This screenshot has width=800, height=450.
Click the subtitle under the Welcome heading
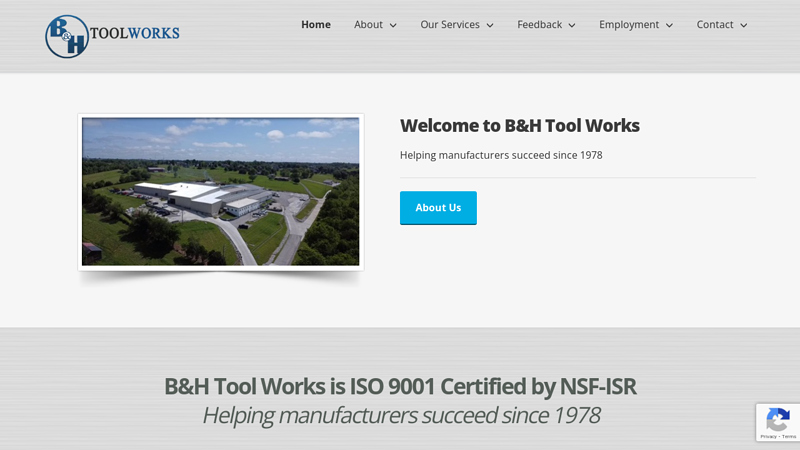point(501,155)
